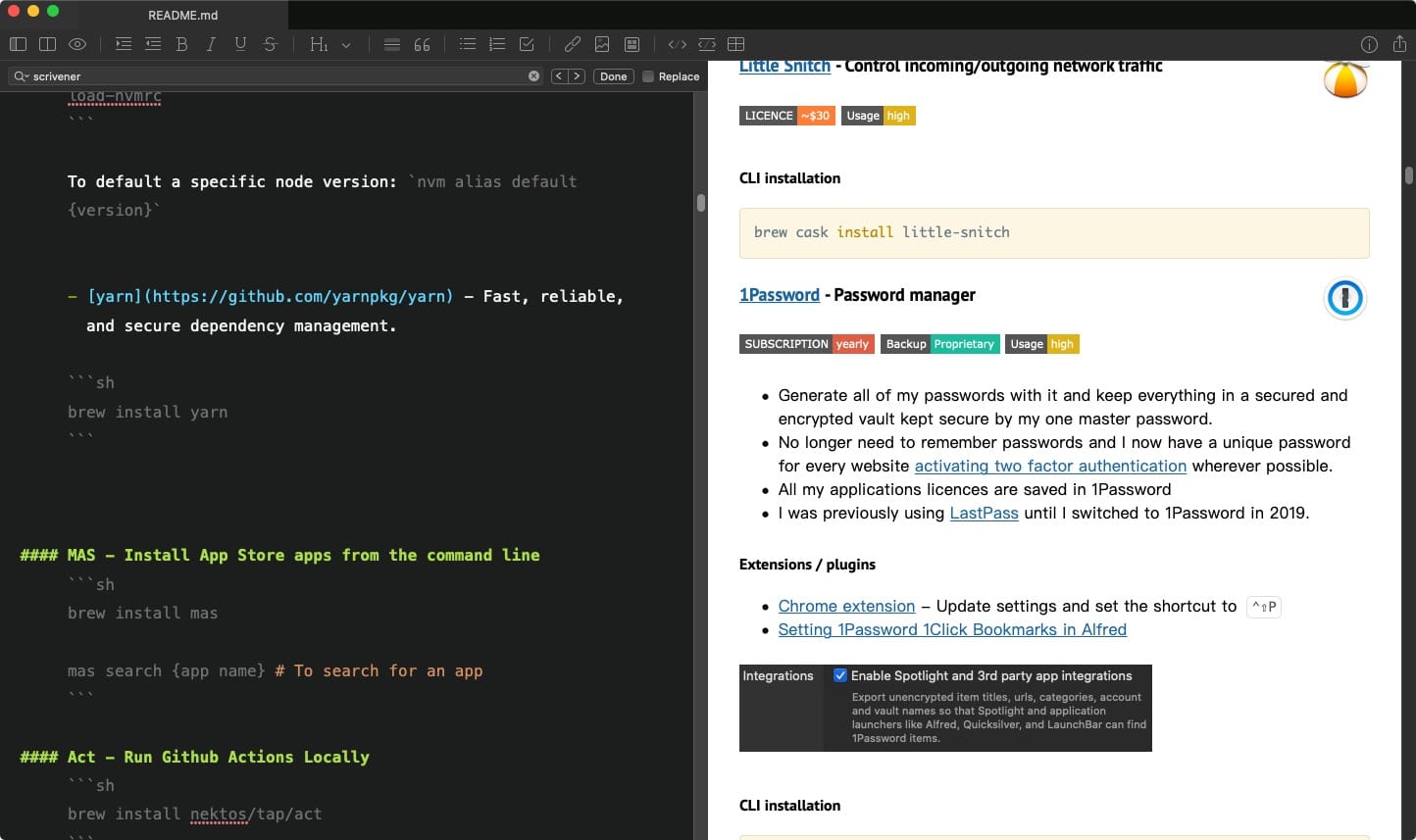Place cursor on the MAS heading line
This screenshot has height=840, width=1416.
pyautogui.click(x=279, y=555)
